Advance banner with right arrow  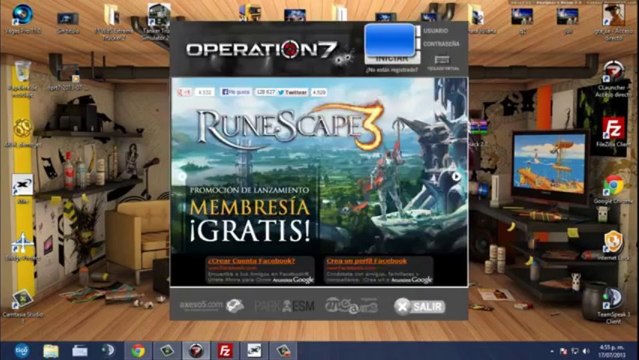pos(456,177)
